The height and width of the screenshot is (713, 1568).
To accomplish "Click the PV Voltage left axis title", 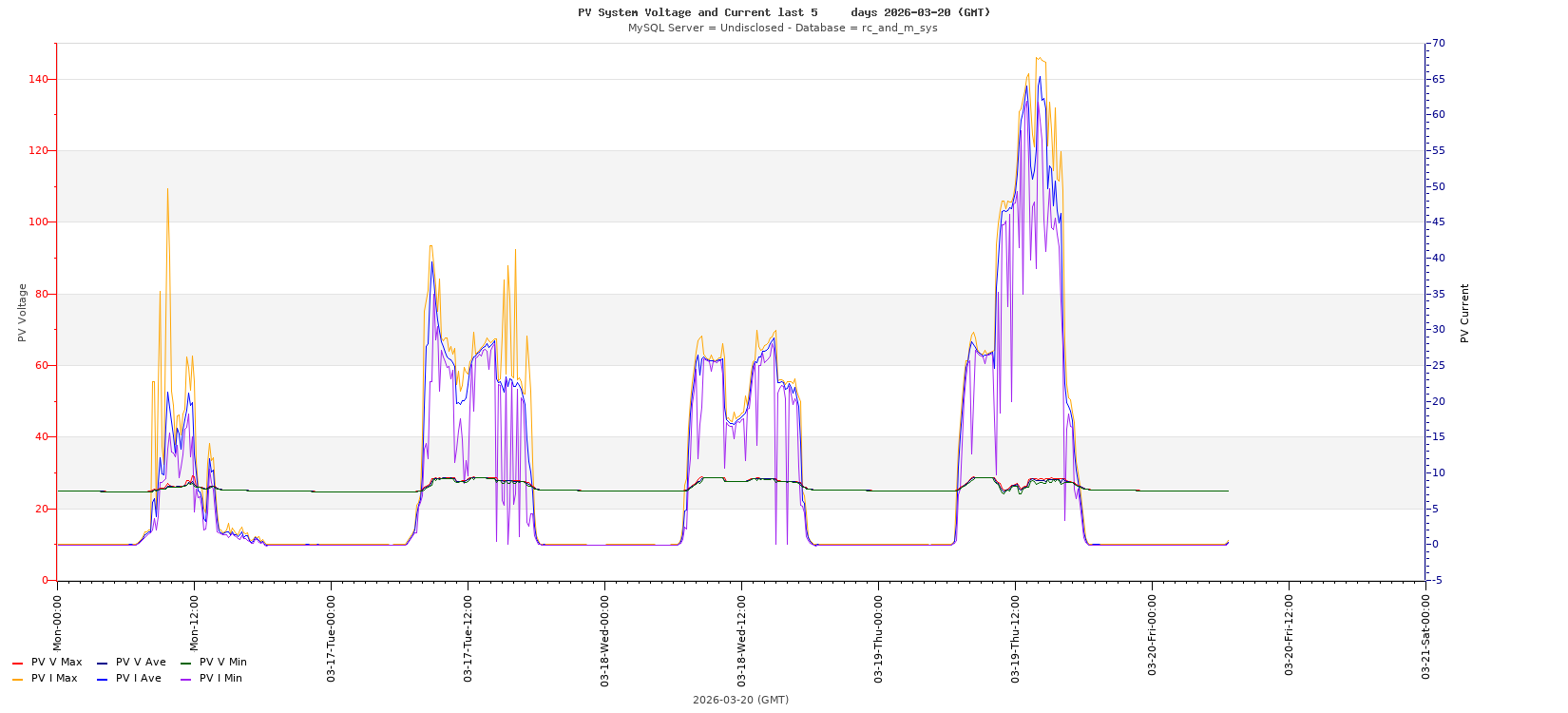I will [x=23, y=312].
